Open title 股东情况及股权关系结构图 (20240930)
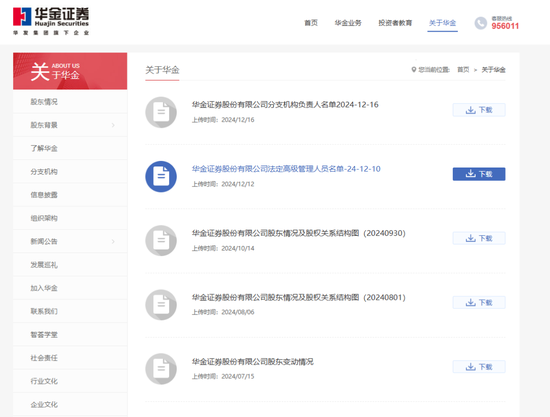 pyautogui.click(x=299, y=233)
